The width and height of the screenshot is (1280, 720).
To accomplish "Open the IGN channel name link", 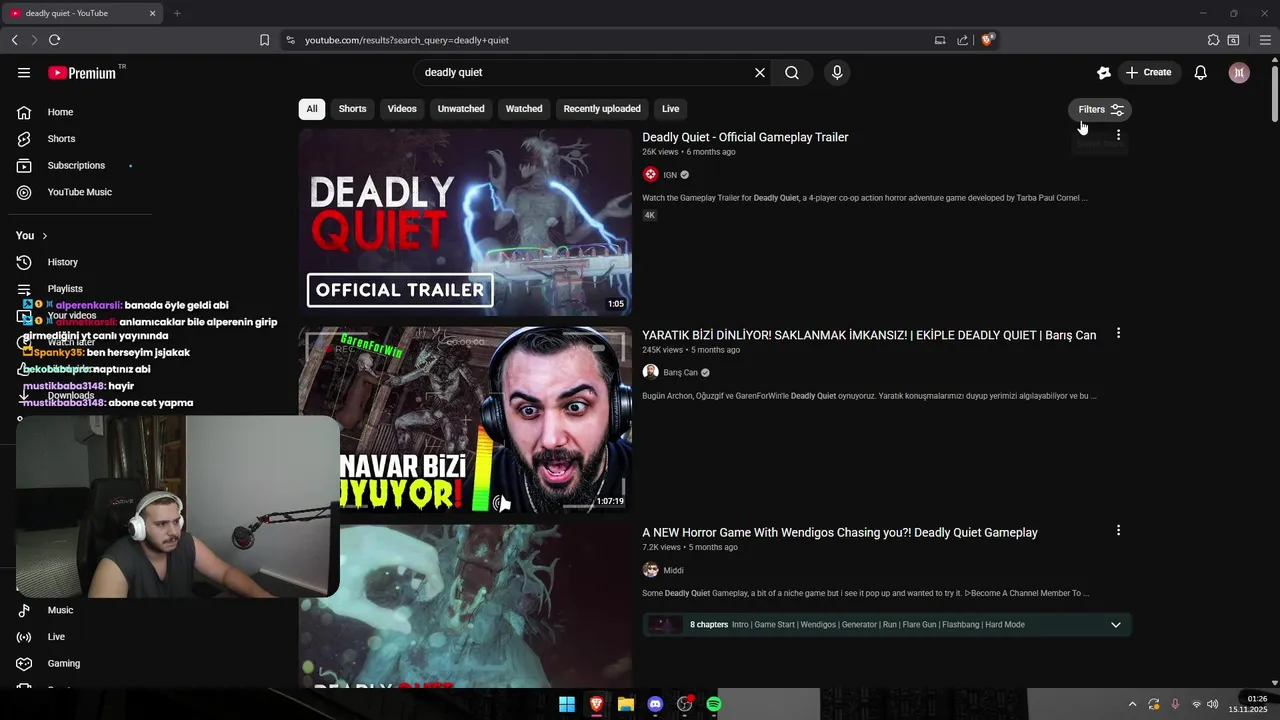I will coord(670,175).
